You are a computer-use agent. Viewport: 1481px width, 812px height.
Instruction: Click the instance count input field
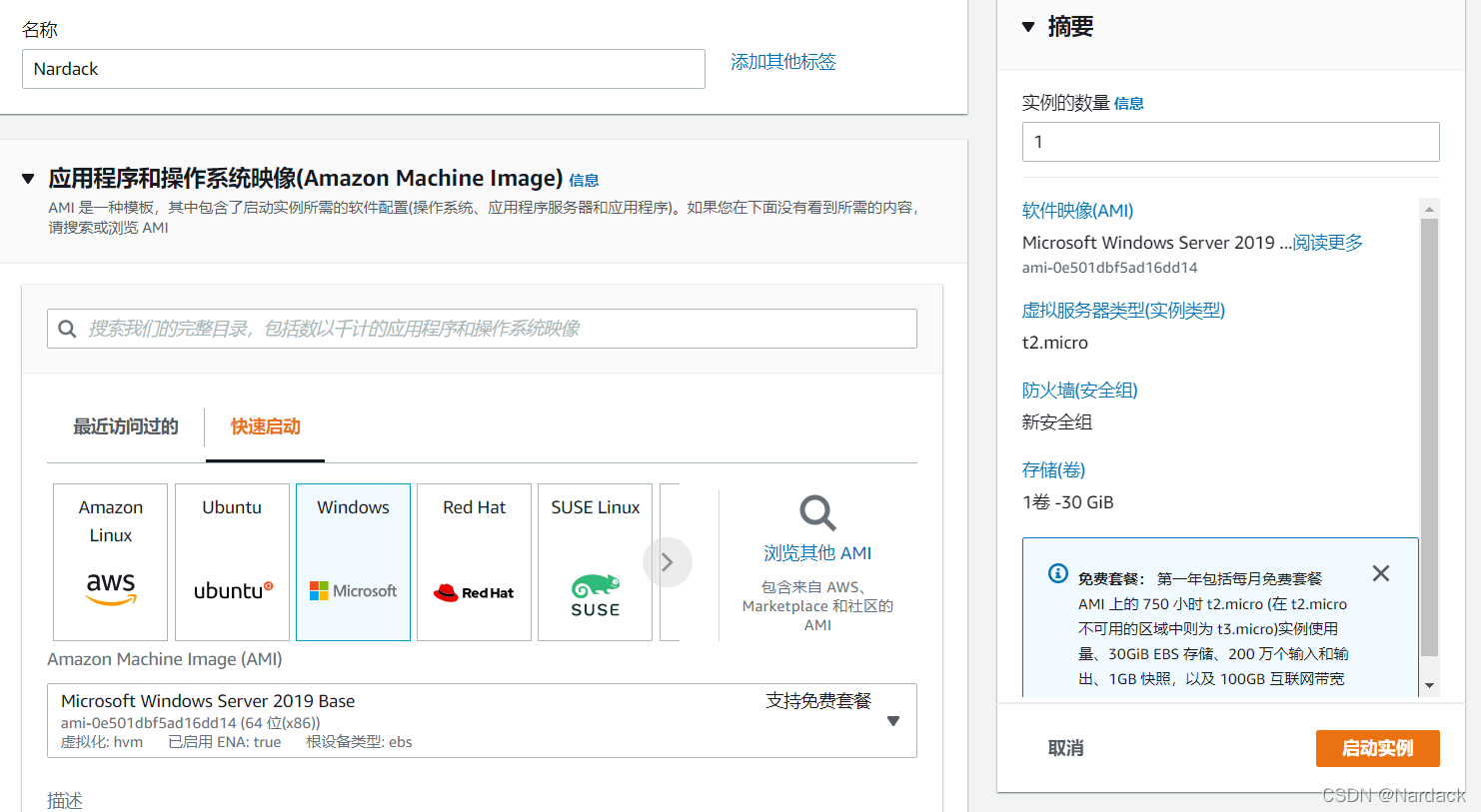(1231, 142)
